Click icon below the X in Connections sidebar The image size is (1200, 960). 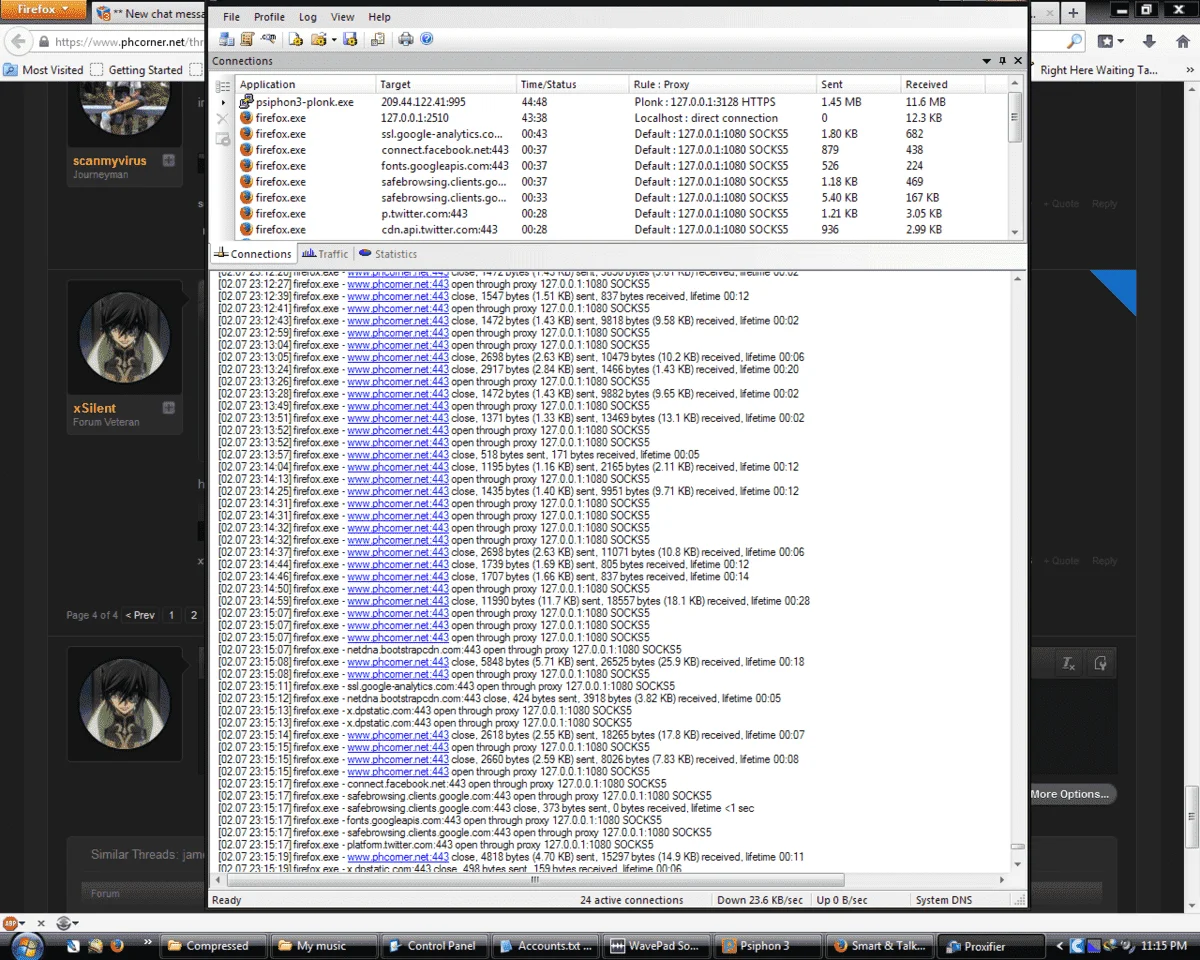(223, 138)
